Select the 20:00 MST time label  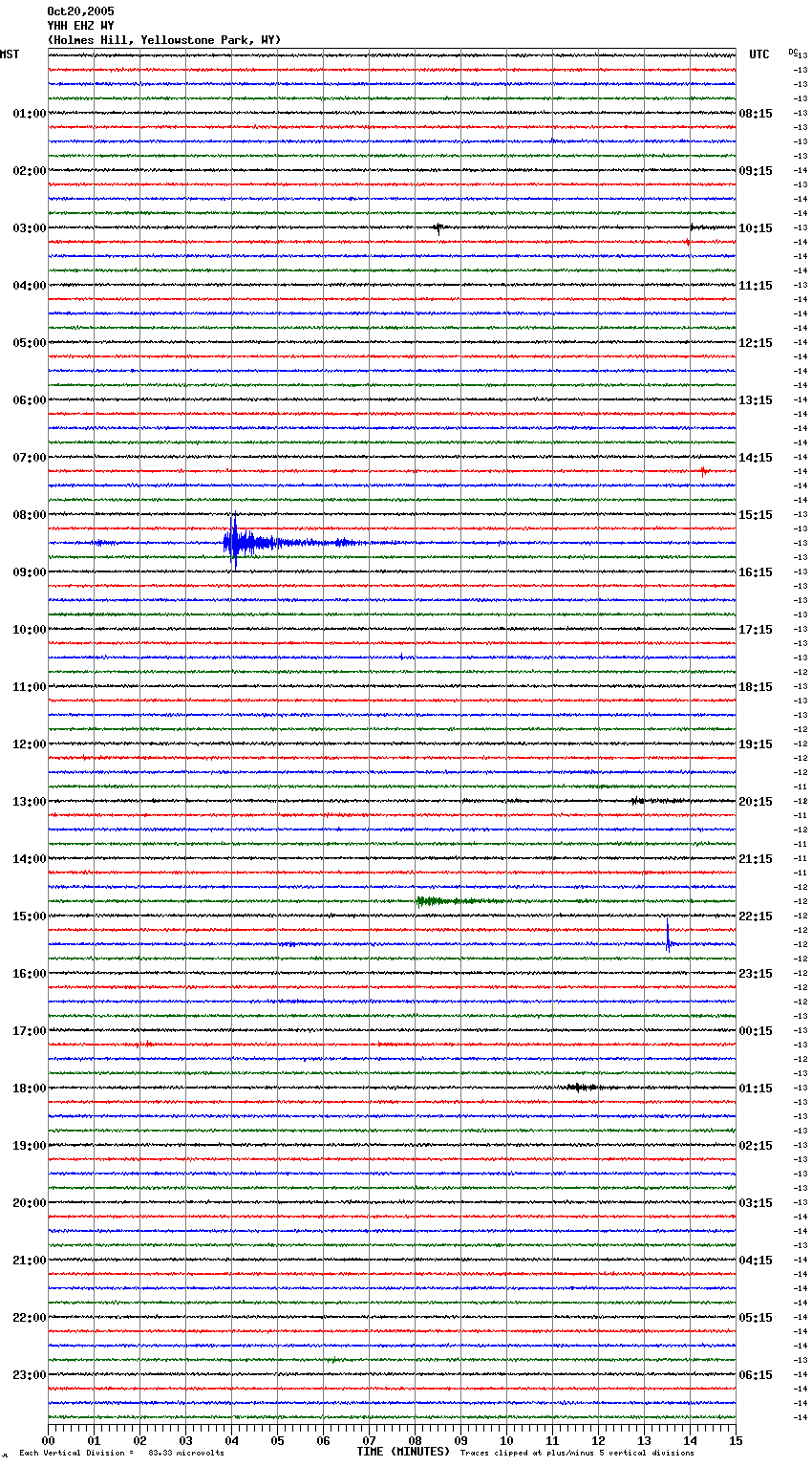pyautogui.click(x=30, y=1203)
